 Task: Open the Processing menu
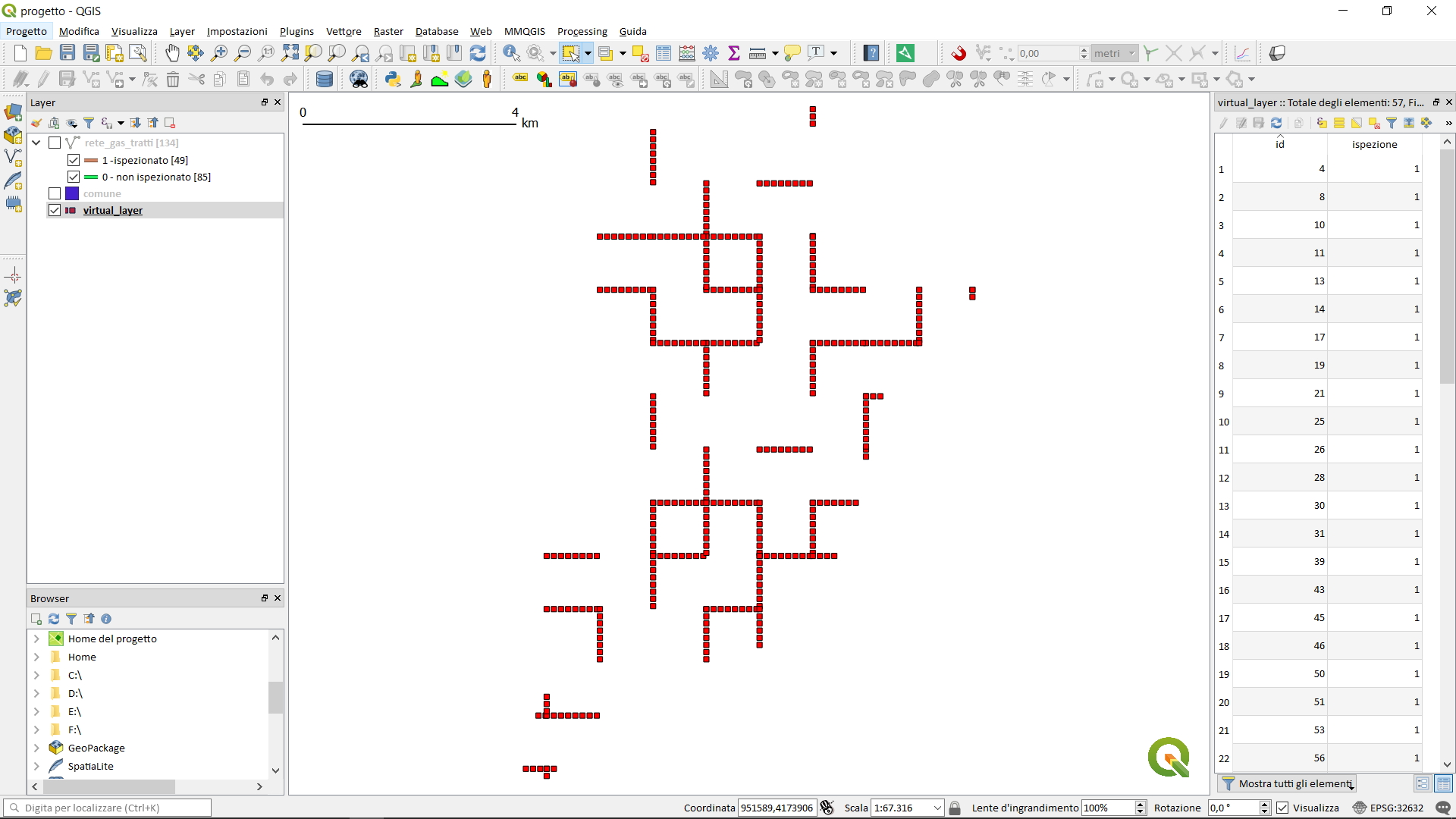click(x=582, y=31)
